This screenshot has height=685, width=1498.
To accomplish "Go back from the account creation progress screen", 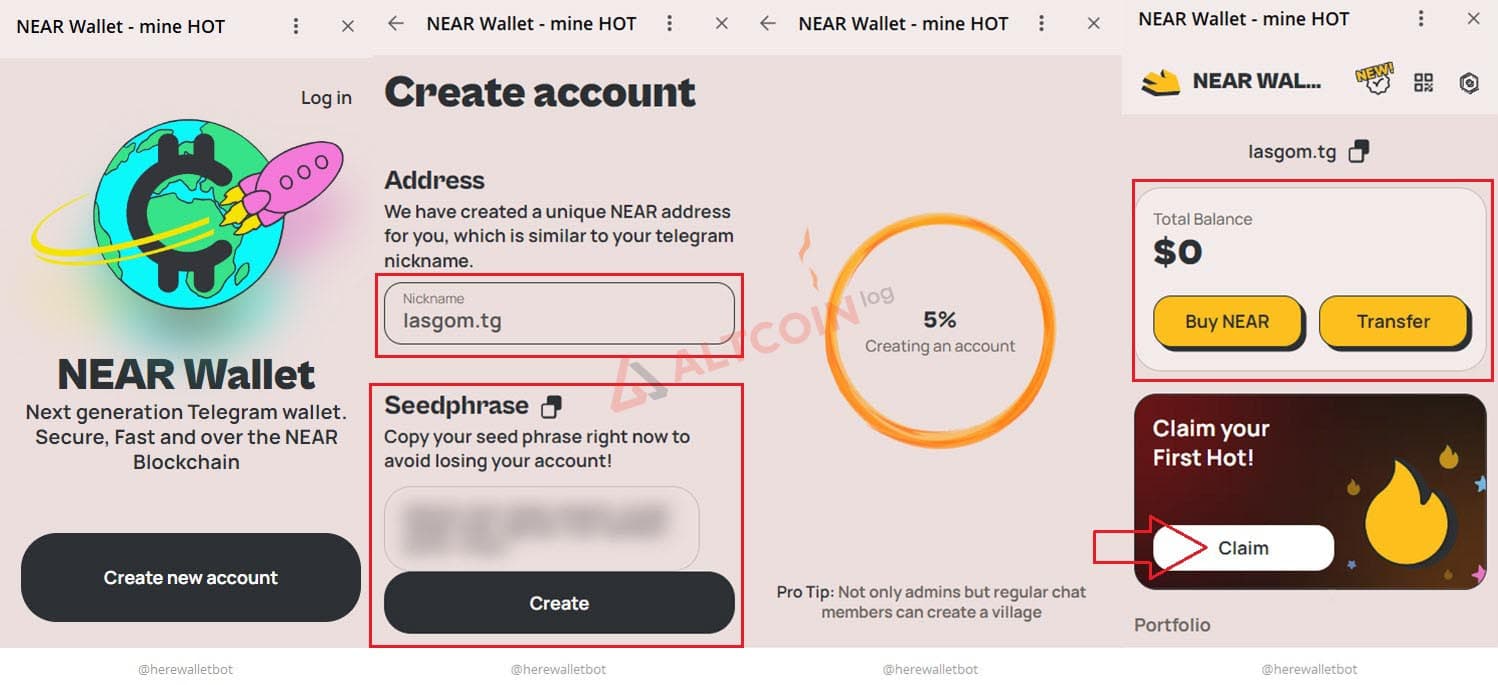I will 768,24.
